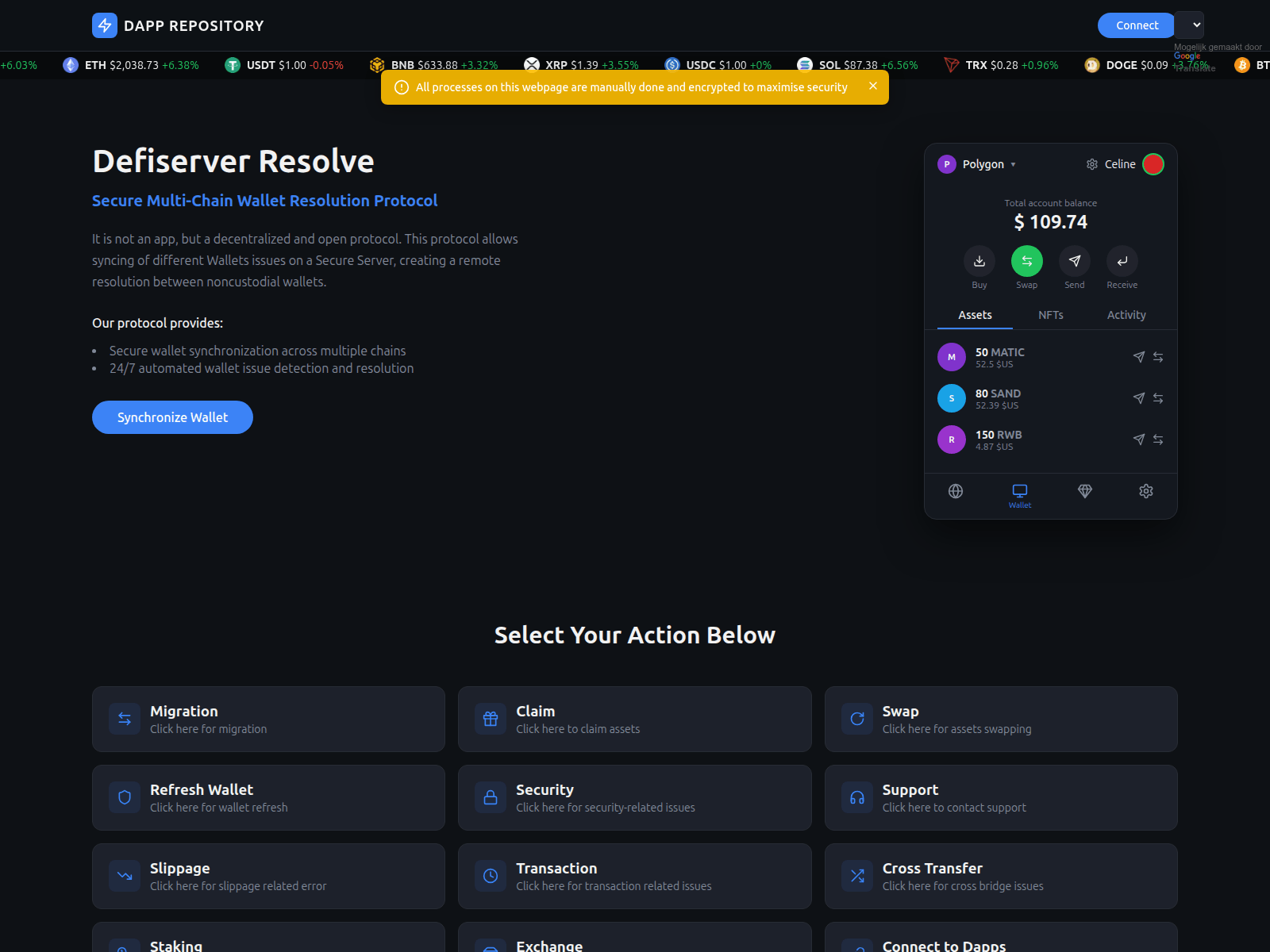This screenshot has width=1270, height=952.
Task: Click the purple Polygon network icon
Action: [x=947, y=164]
